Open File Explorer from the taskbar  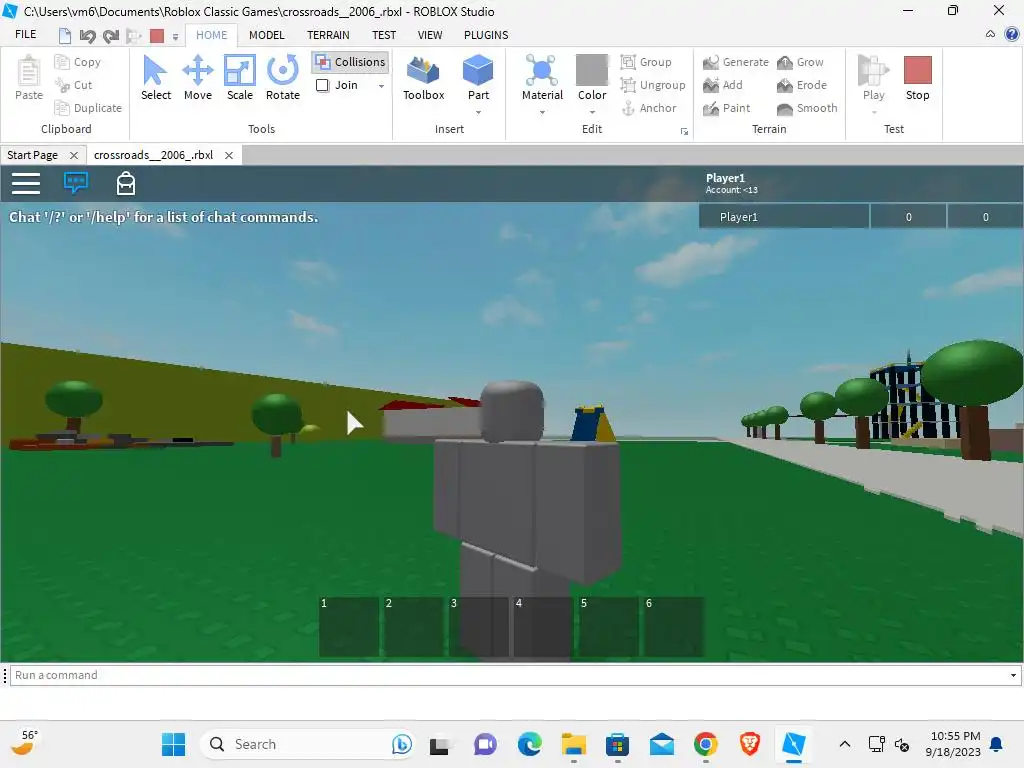573,744
